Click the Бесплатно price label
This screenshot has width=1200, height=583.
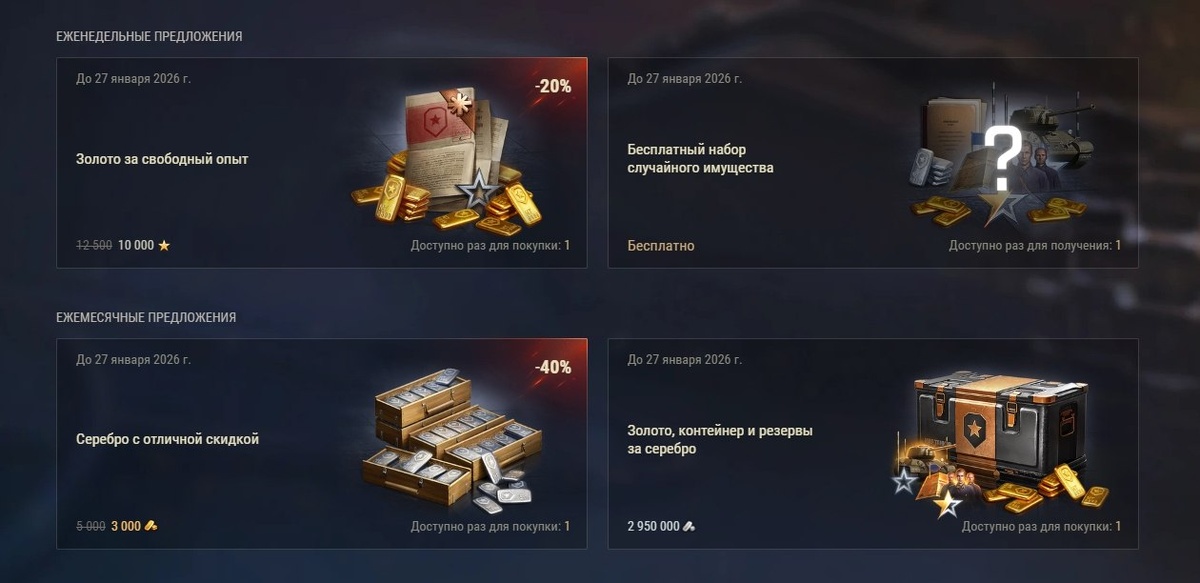coord(661,245)
